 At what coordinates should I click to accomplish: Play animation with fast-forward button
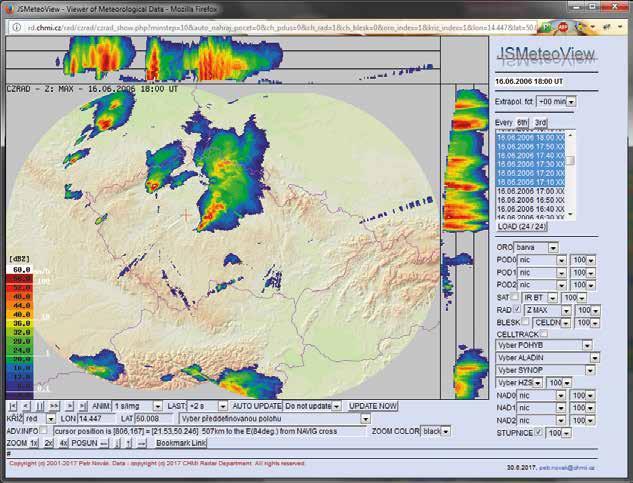54,406
